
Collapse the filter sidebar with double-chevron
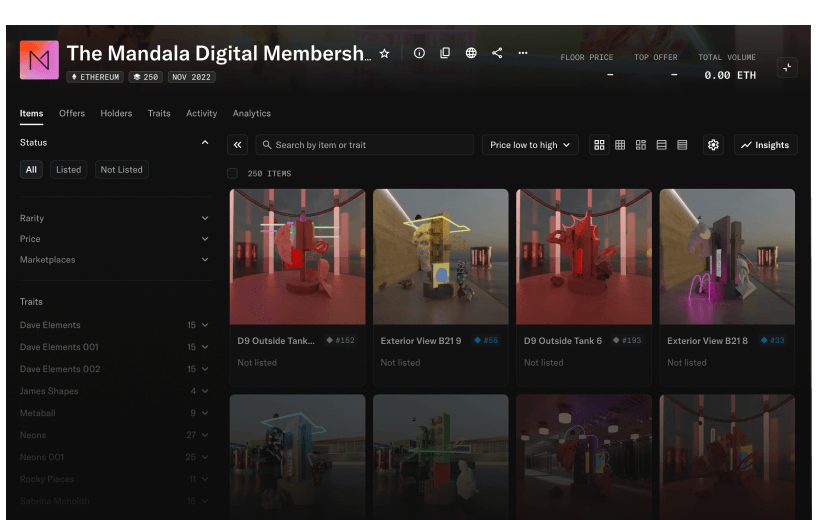tap(238, 145)
